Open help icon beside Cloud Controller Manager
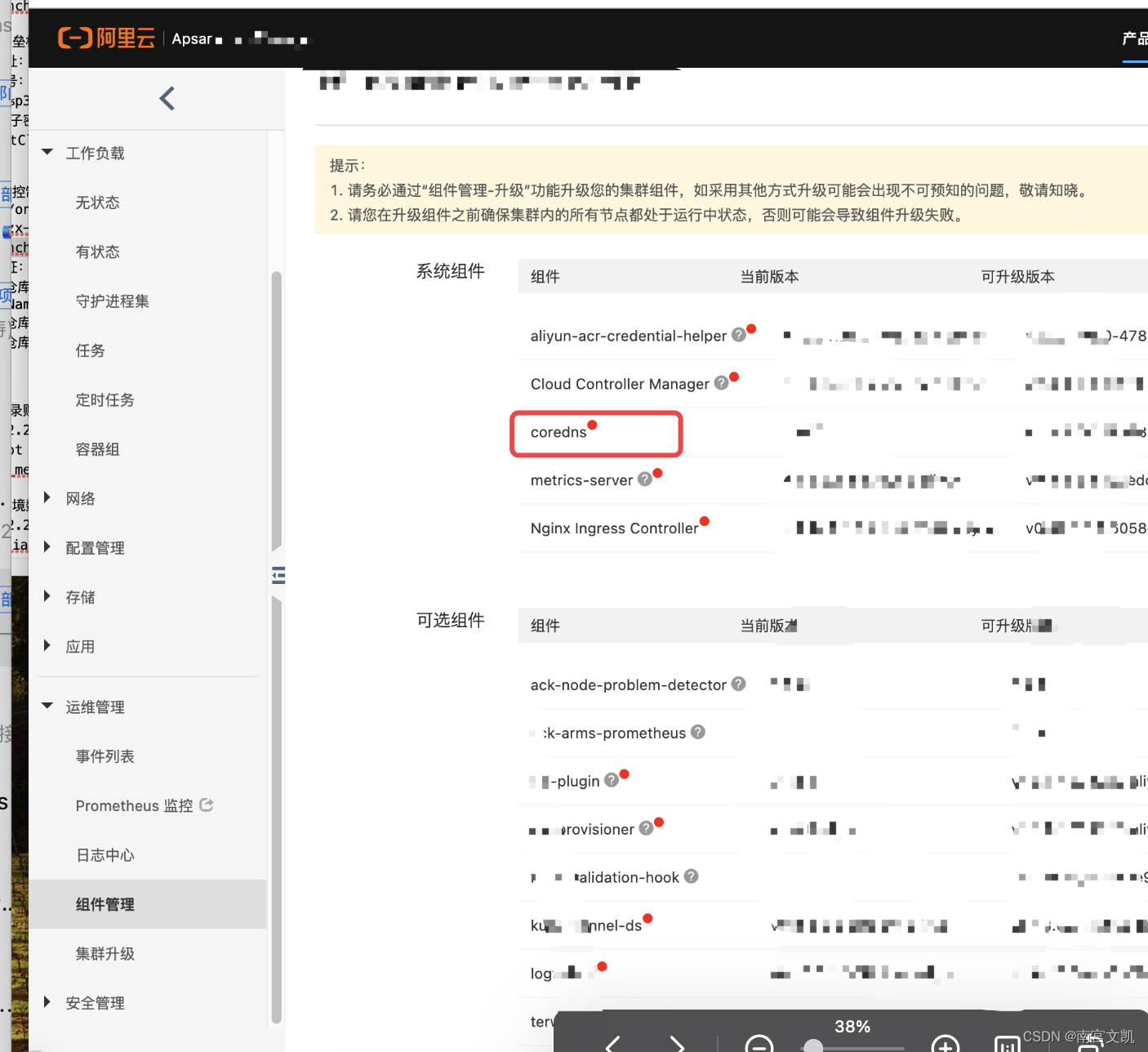Viewport: 1148px width, 1052px height. (721, 383)
